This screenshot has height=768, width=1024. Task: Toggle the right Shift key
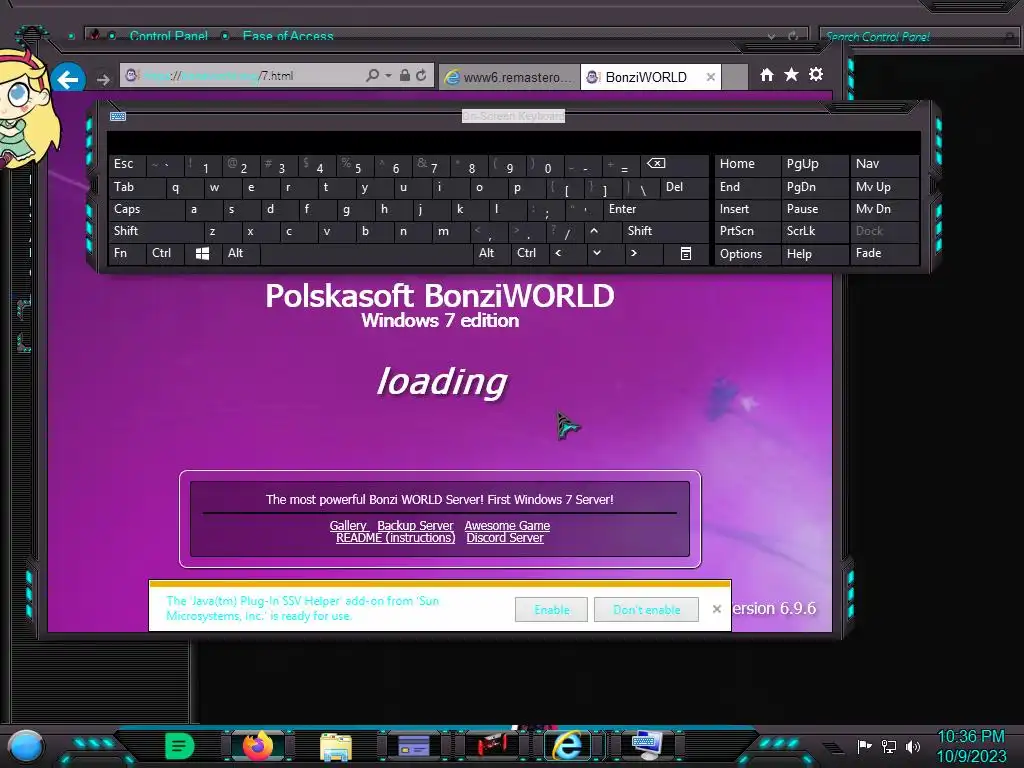665,231
